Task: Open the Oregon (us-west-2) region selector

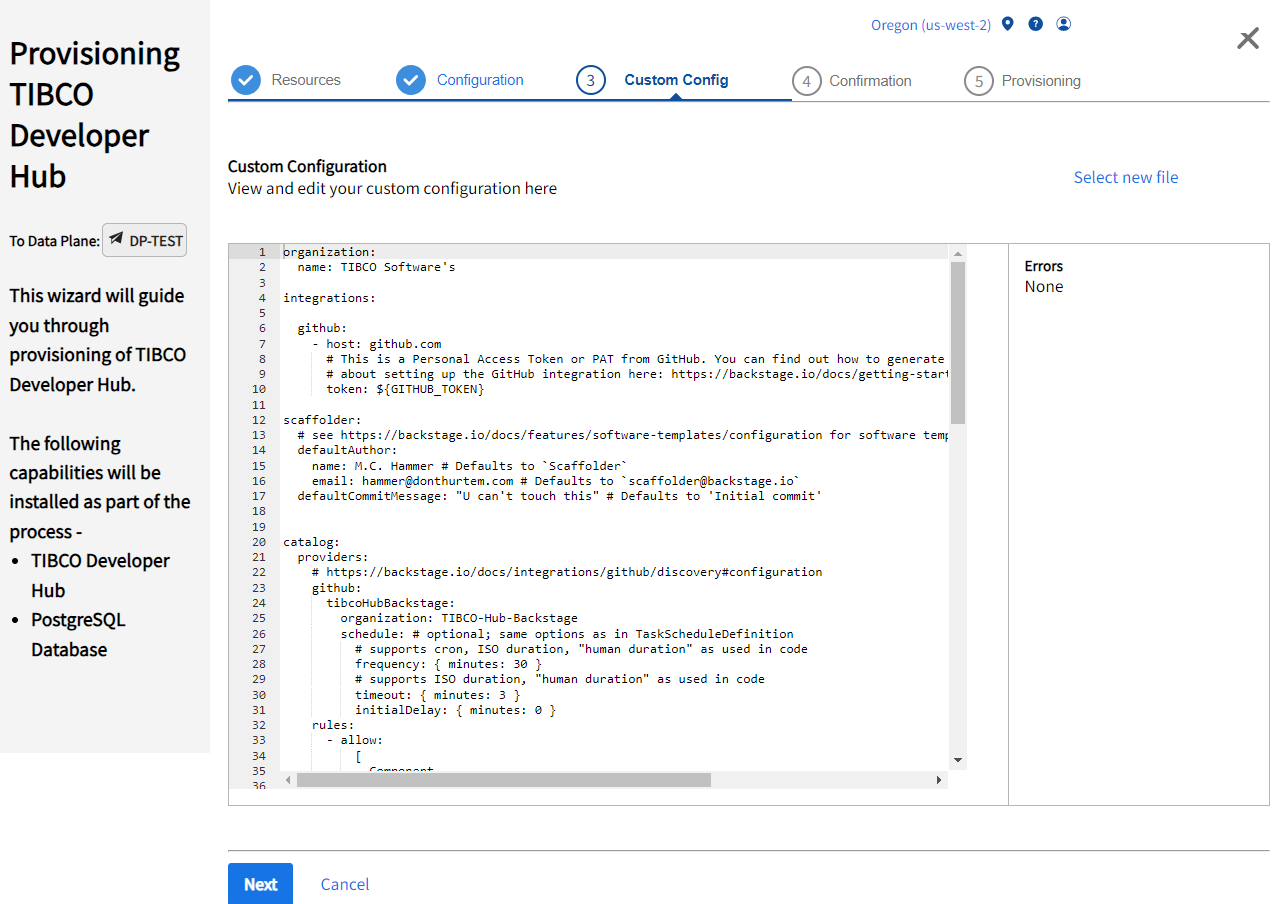Action: click(x=931, y=25)
